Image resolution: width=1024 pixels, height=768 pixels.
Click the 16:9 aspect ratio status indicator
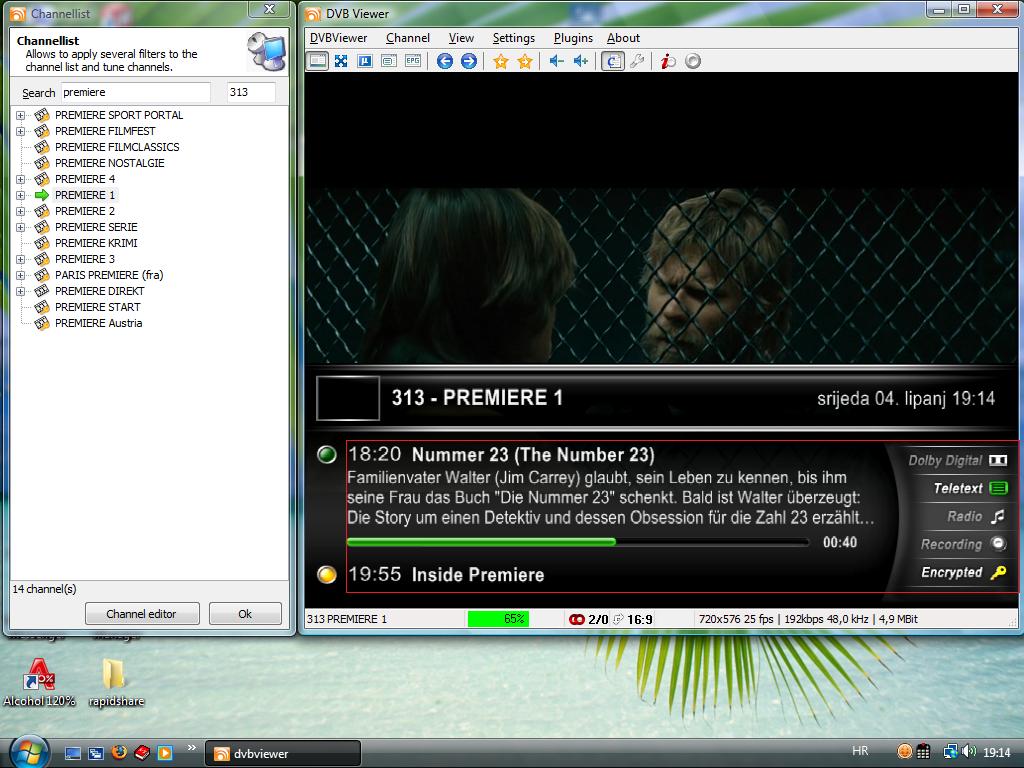[x=639, y=619]
